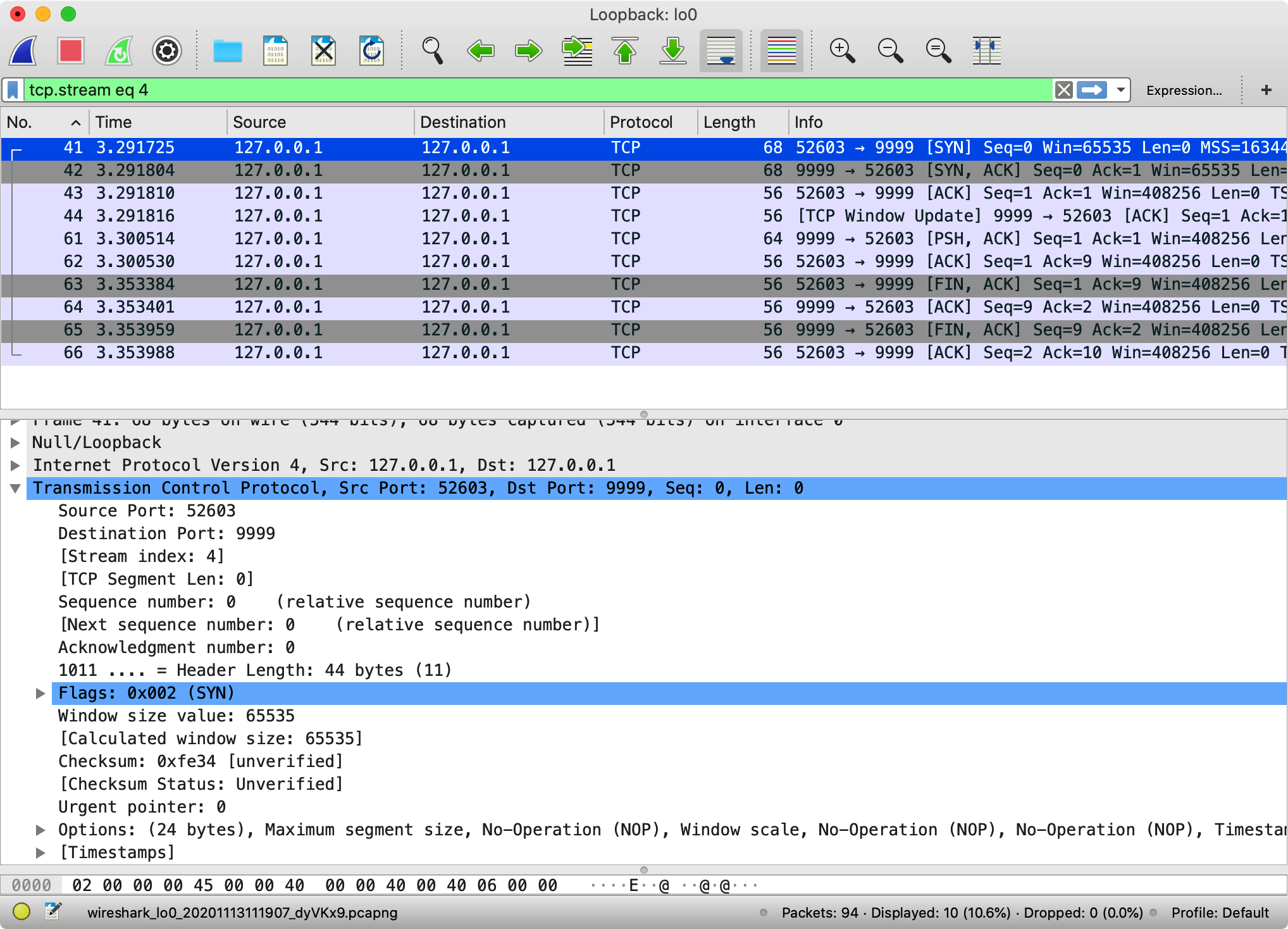Stop the running capture with red square
The image size is (1288, 929).
point(71,51)
